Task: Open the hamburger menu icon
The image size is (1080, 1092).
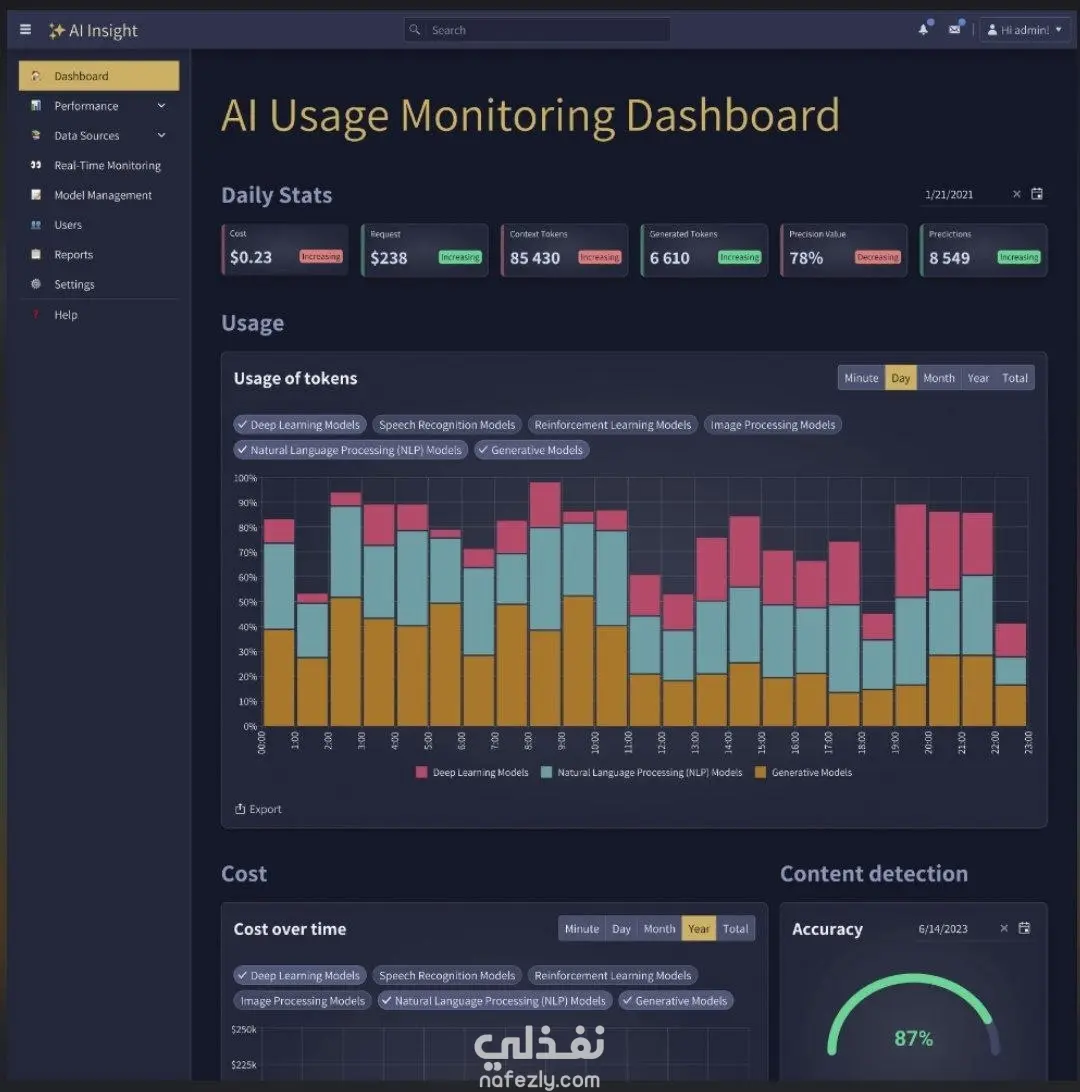Action: [26, 29]
